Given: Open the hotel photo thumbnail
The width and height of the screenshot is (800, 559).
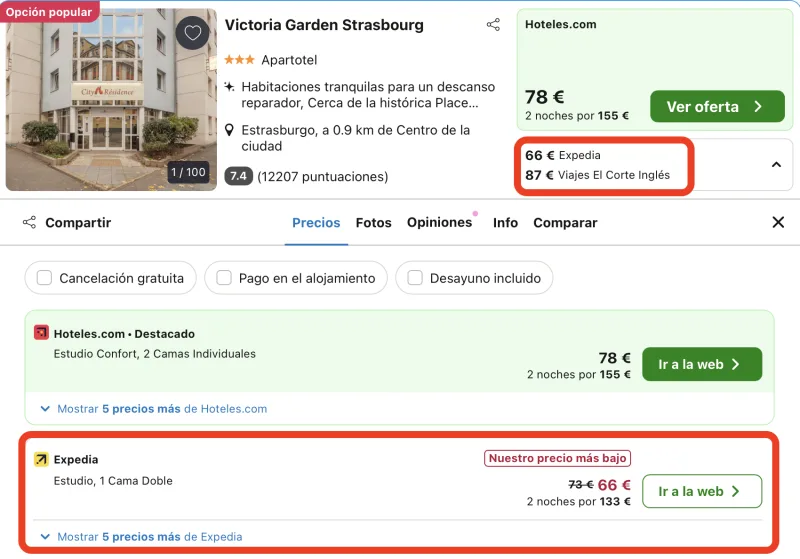Looking at the screenshot, I should (x=111, y=99).
